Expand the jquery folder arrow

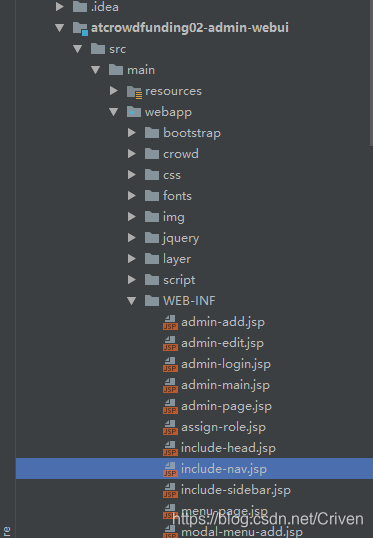(132, 237)
